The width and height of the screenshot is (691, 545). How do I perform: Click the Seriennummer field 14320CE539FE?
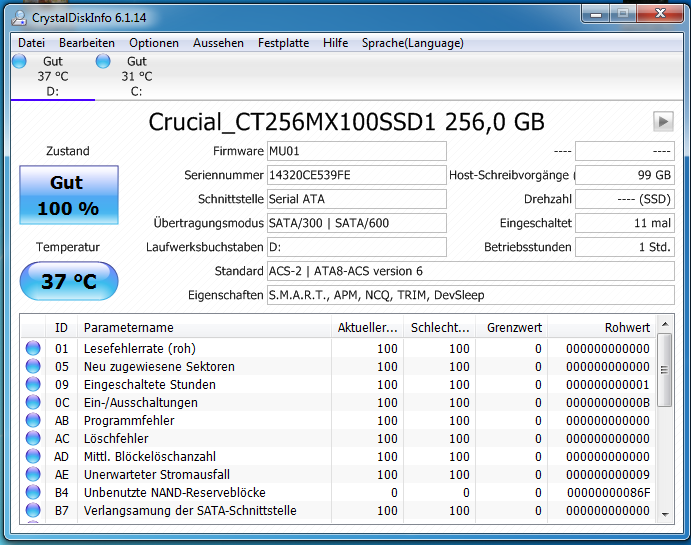[x=357, y=175]
